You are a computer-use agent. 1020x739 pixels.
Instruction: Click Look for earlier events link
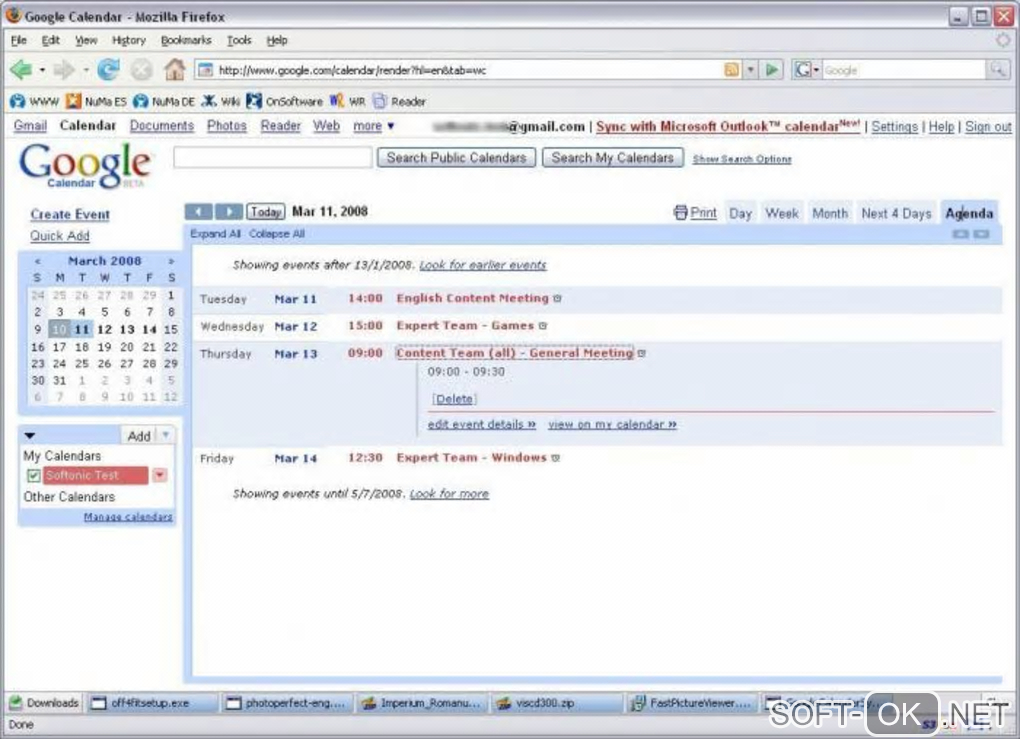click(483, 265)
